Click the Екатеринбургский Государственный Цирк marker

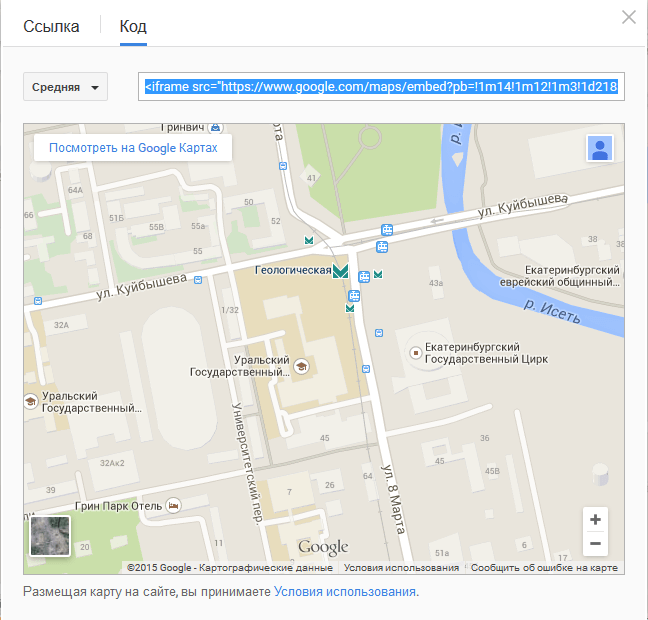(415, 353)
